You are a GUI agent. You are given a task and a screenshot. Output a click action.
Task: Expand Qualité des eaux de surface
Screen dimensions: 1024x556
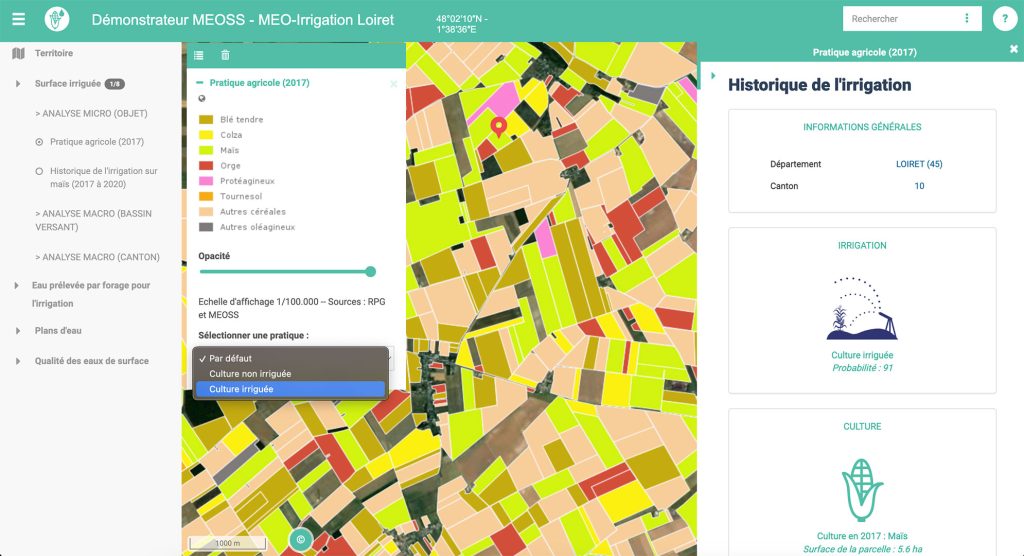click(x=18, y=361)
